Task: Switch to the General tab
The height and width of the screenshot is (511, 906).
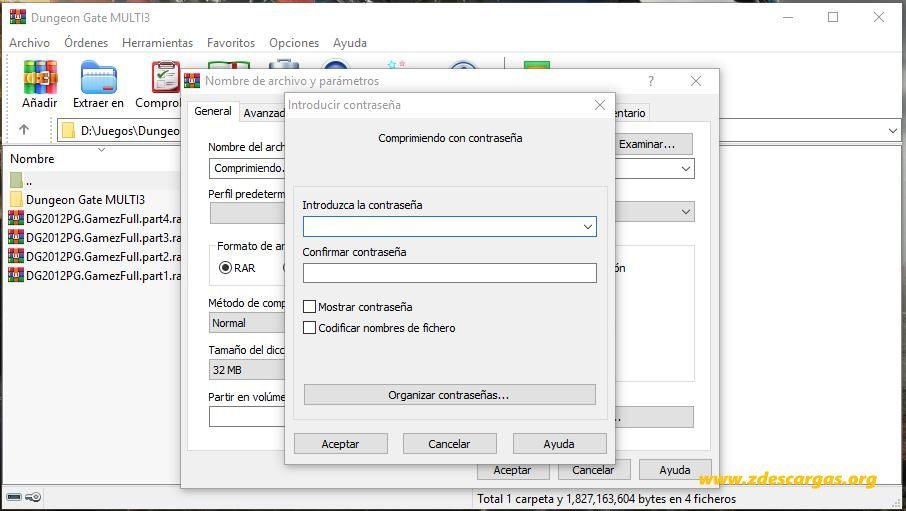Action: point(213,111)
